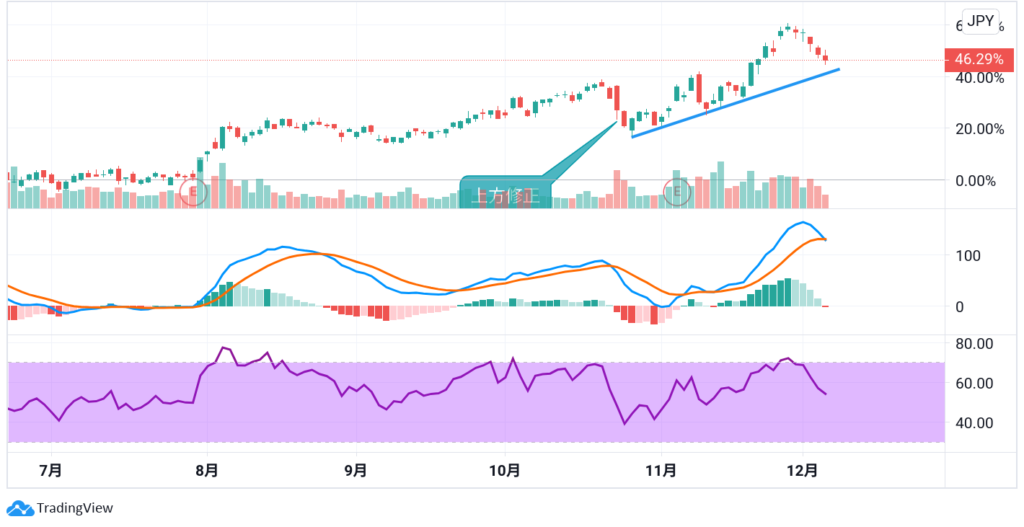Click the 80.00 level on RSI axis

click(x=972, y=343)
